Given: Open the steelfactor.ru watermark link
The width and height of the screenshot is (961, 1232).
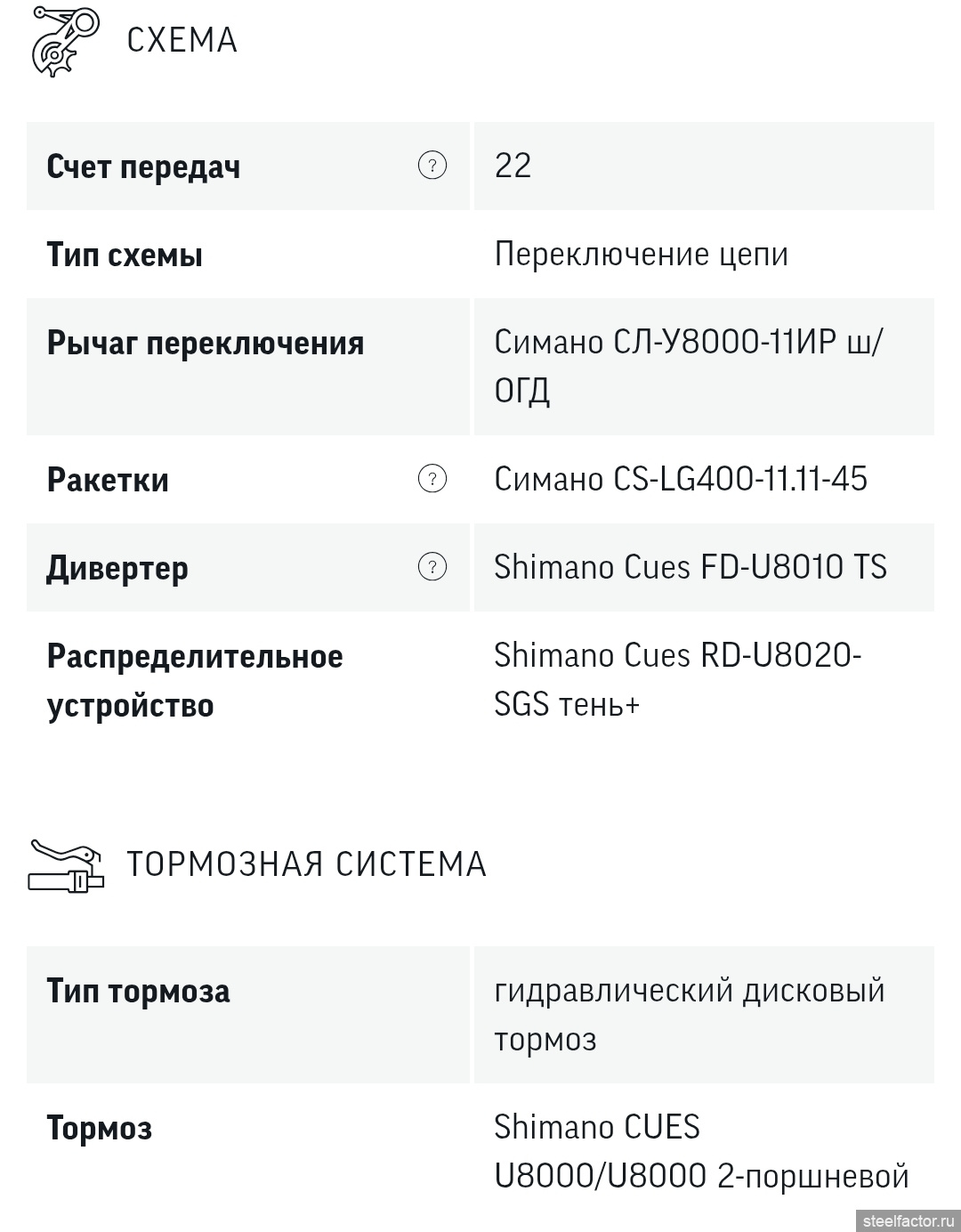Looking at the screenshot, I should click(x=907, y=1220).
